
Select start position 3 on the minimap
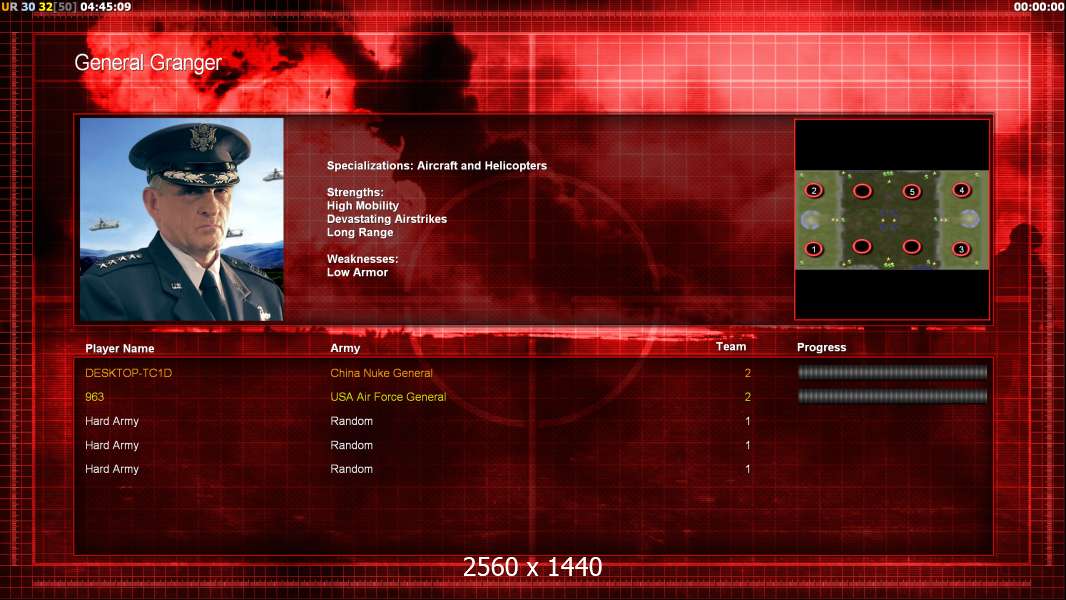(x=961, y=249)
